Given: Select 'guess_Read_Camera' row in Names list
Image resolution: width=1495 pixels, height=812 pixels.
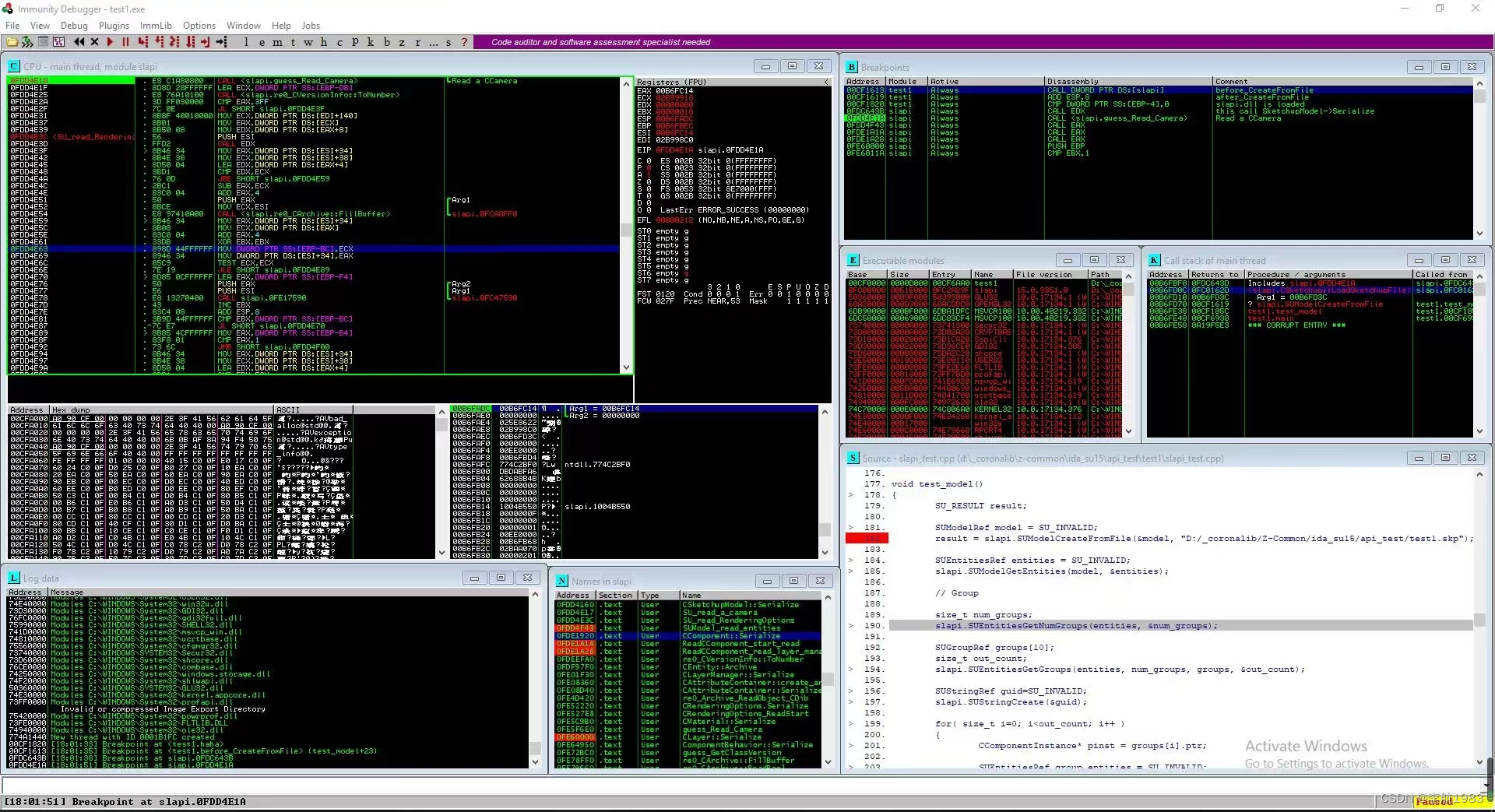Looking at the screenshot, I should point(688,729).
